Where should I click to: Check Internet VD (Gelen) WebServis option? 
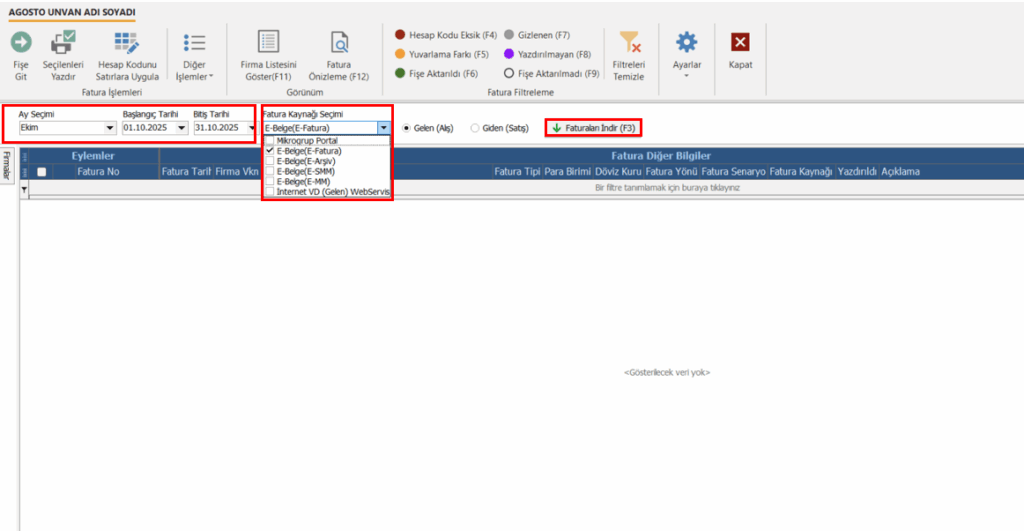(270, 192)
